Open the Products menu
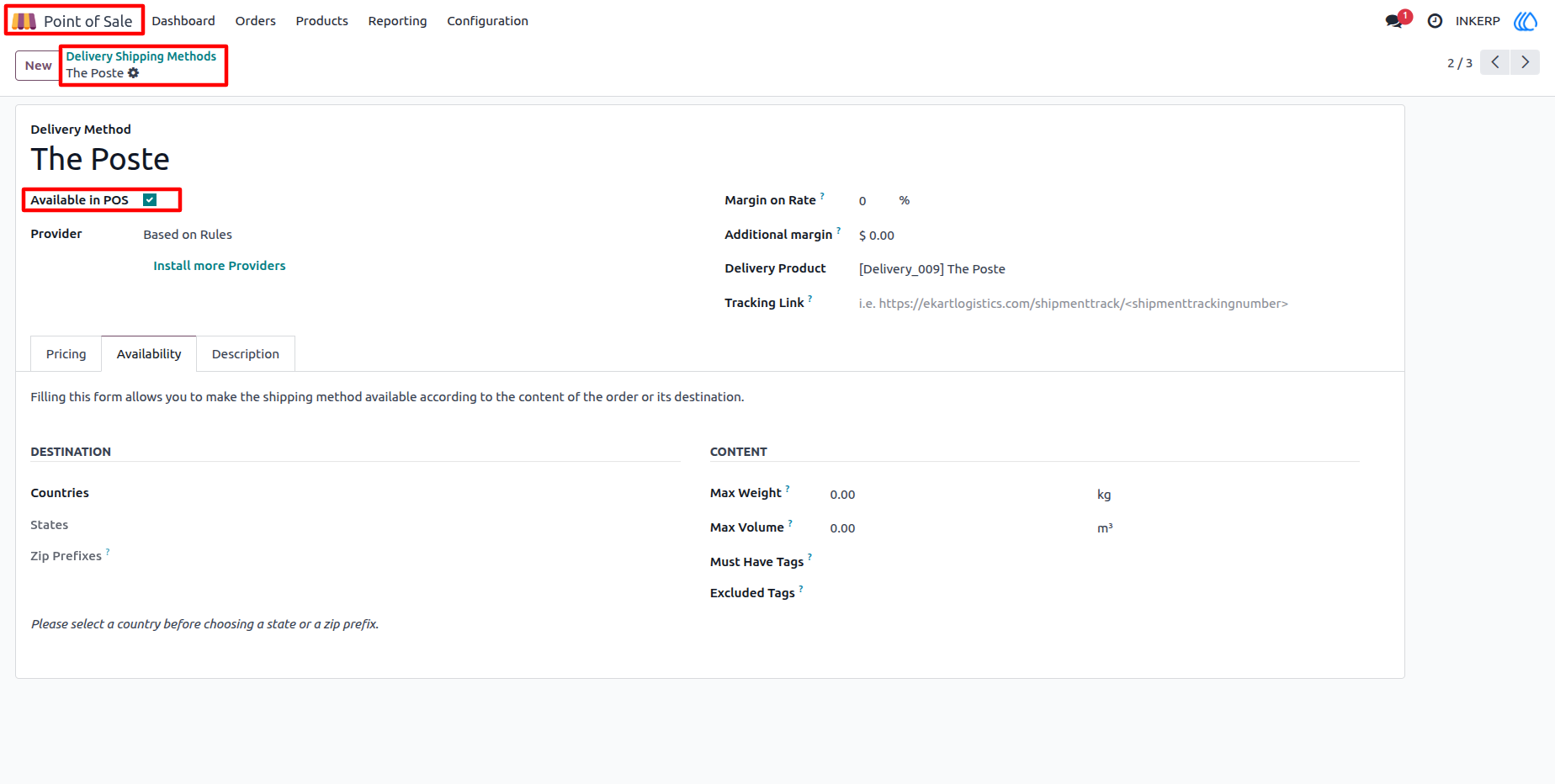Image resolution: width=1555 pixels, height=784 pixels. point(322,21)
